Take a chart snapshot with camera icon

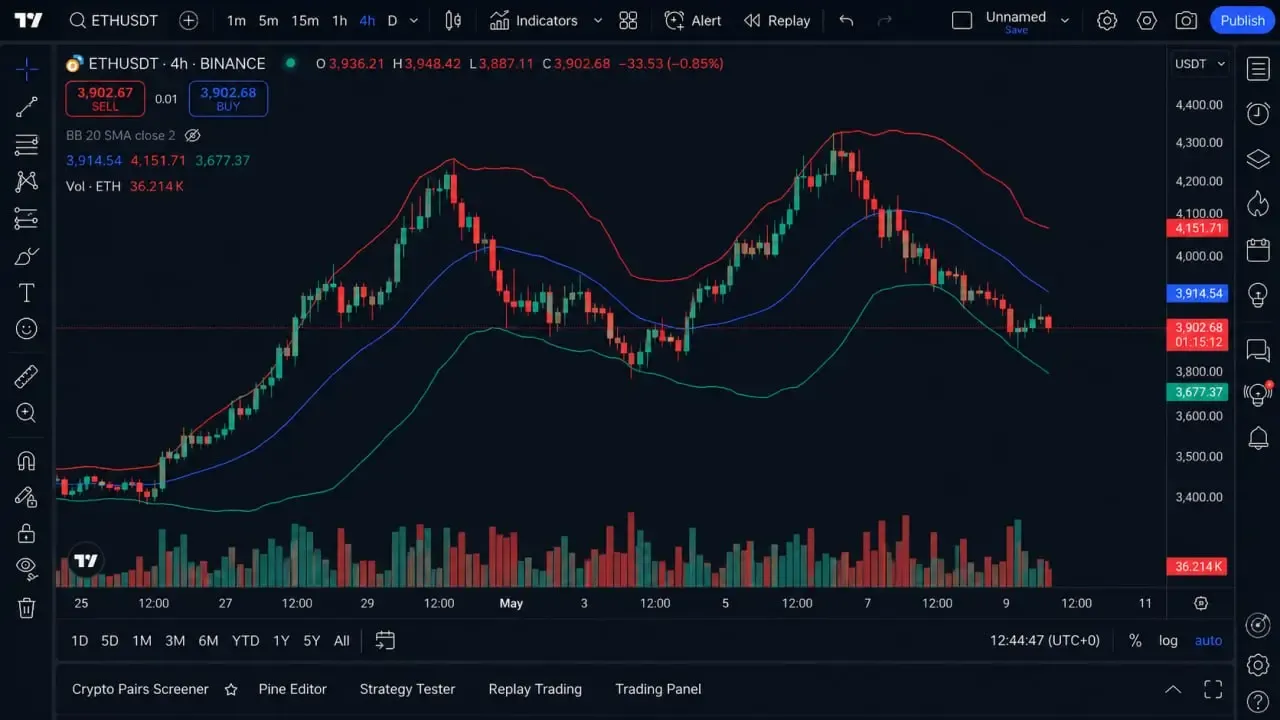tap(1186, 20)
